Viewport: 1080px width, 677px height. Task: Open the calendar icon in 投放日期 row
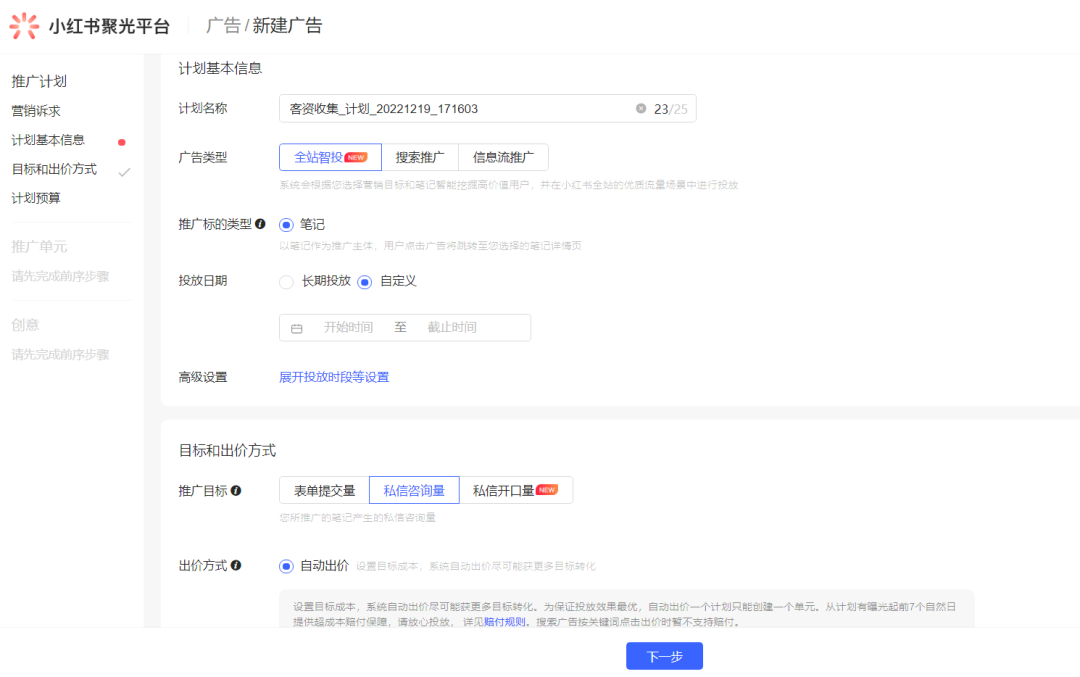tap(296, 327)
